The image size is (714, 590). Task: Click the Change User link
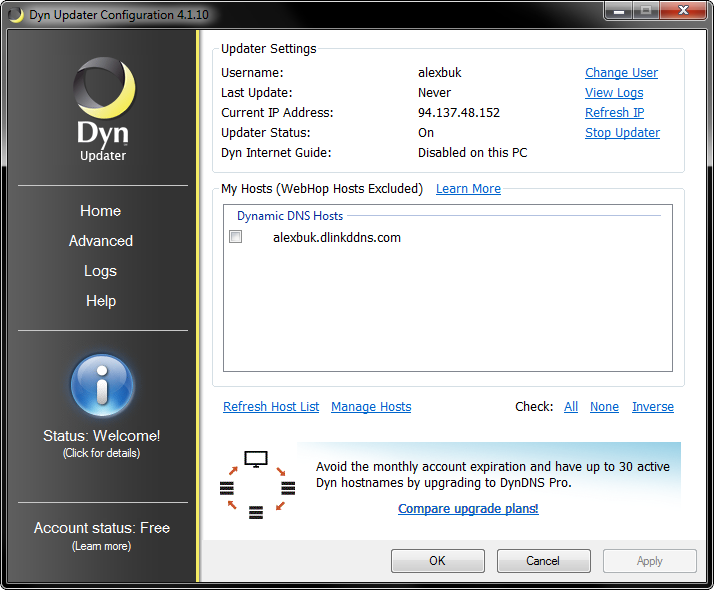[x=622, y=73]
